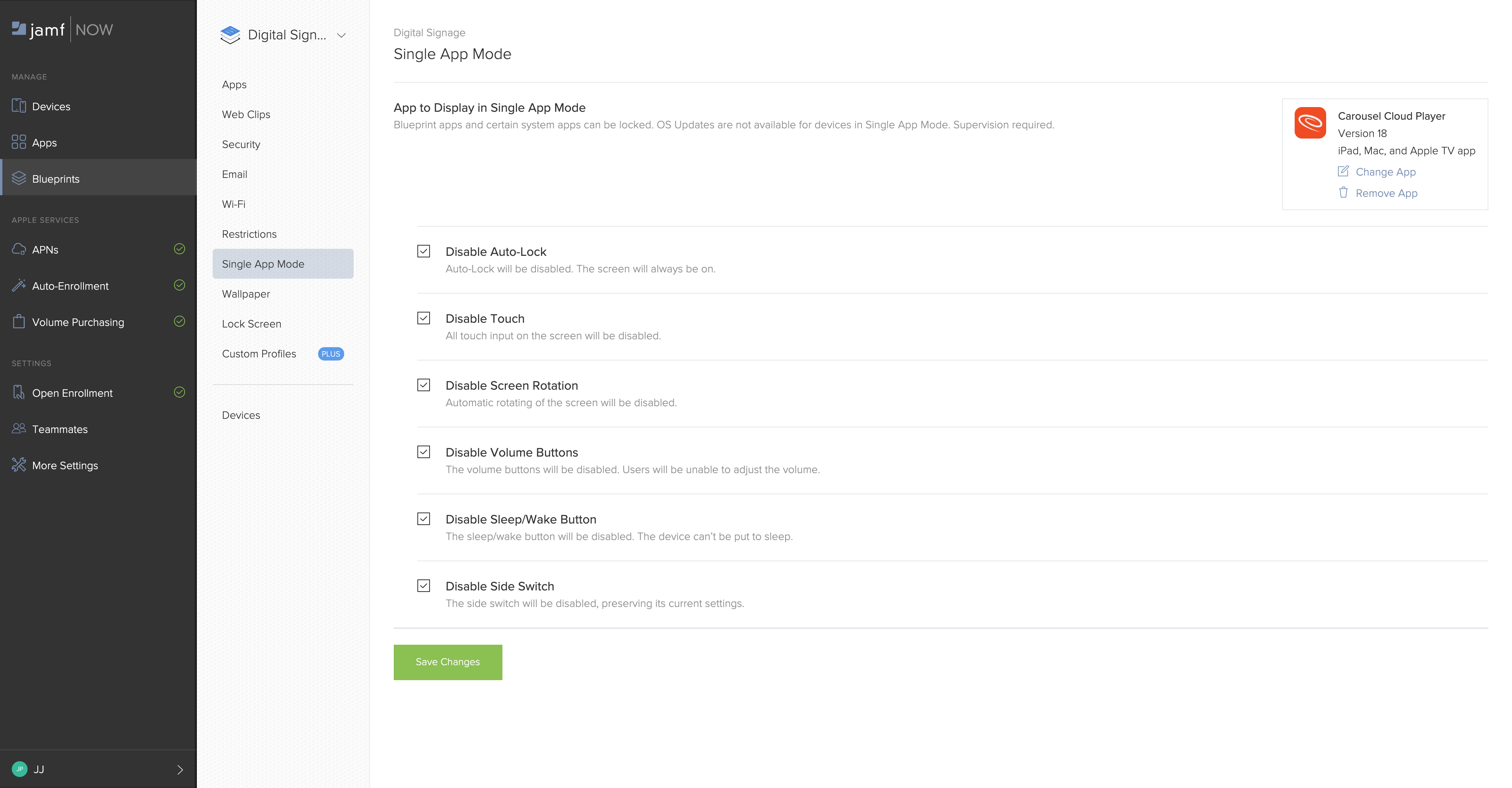The height and width of the screenshot is (788, 1512).
Task: Click the Auto-Enrollment wand icon
Action: (19, 285)
